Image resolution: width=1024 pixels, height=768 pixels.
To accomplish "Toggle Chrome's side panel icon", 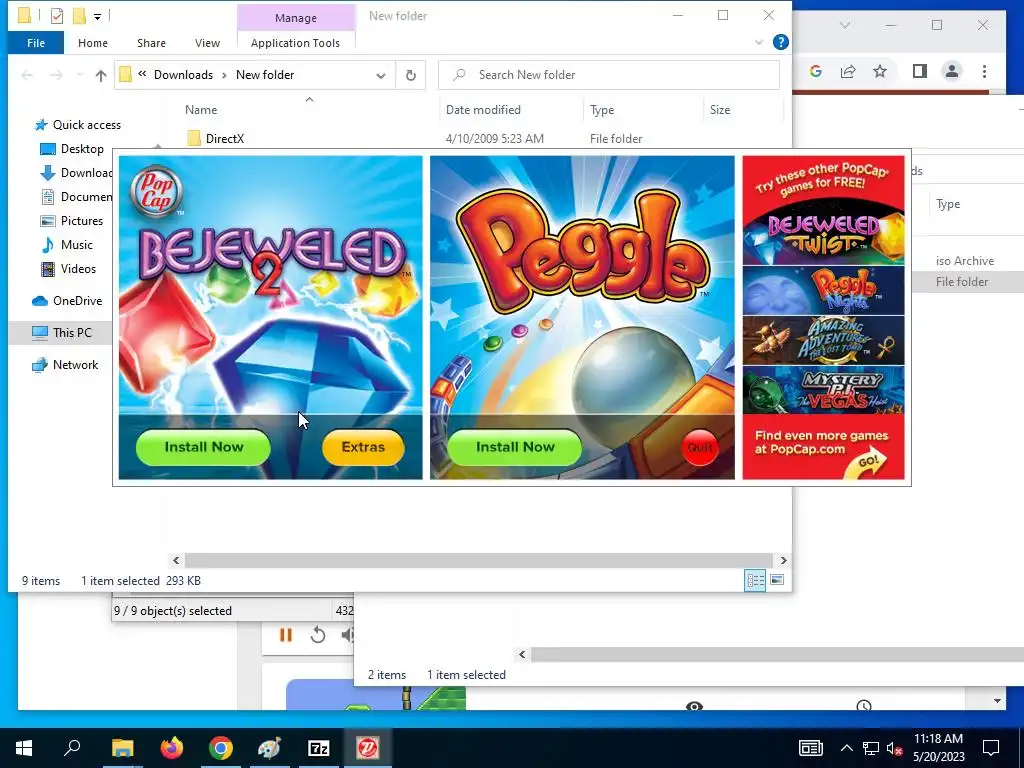I will [x=920, y=71].
